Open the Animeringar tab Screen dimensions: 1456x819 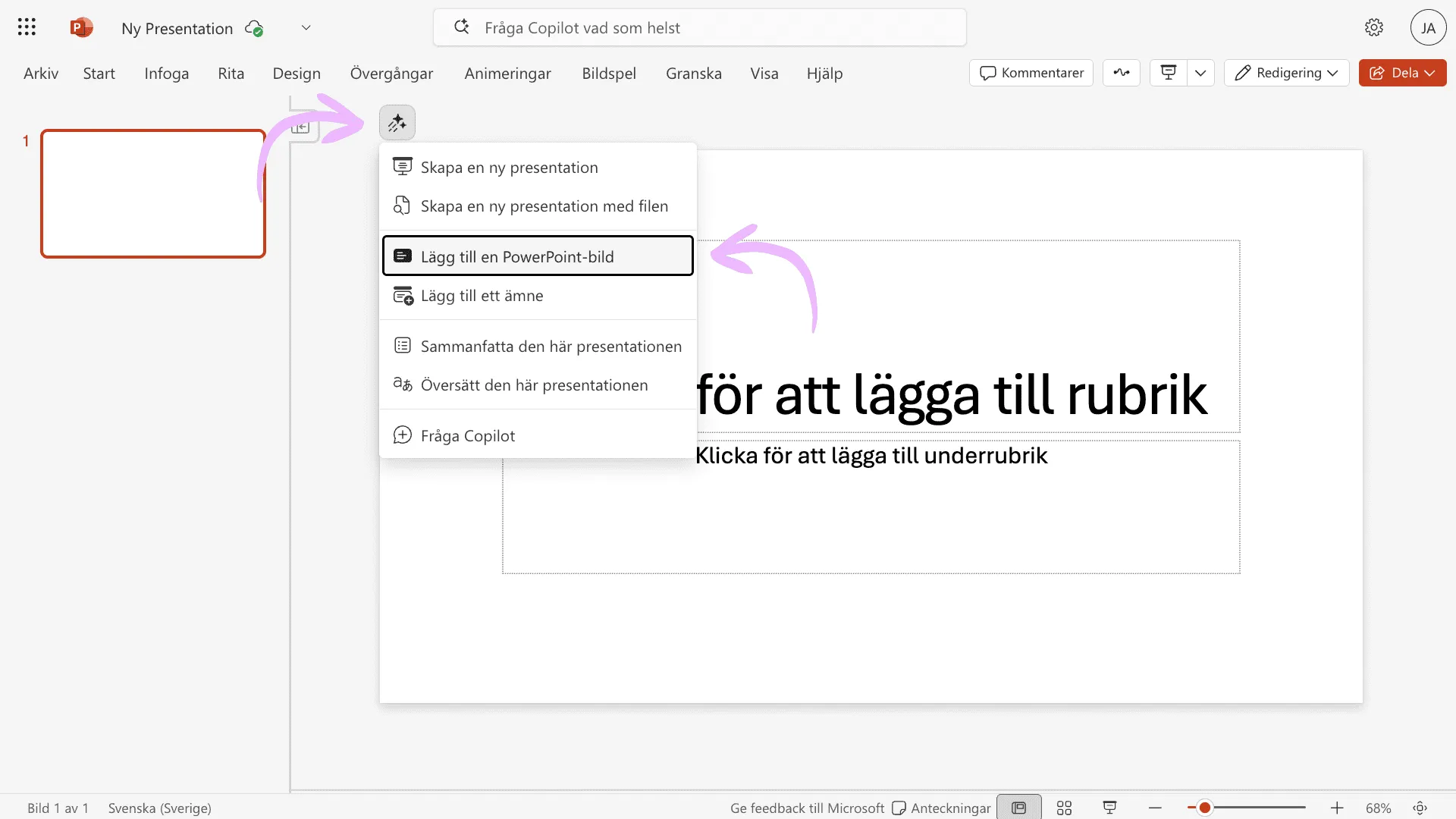507,74
